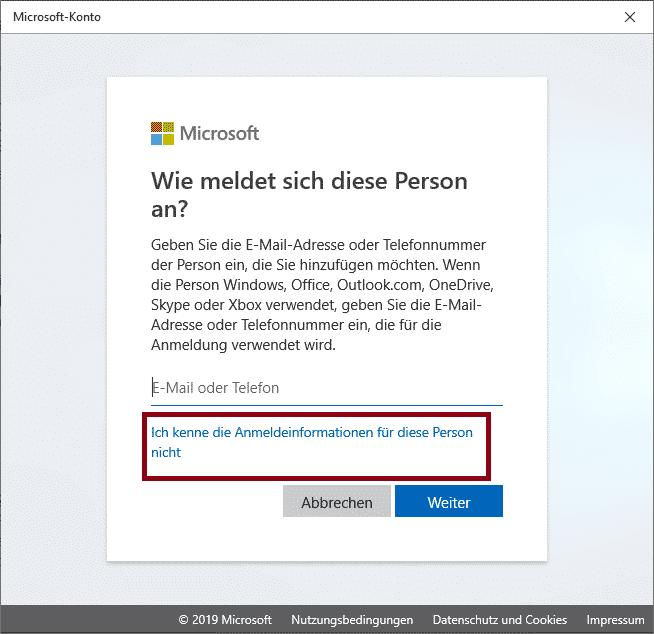Click the word Skype in the description

click(170, 305)
